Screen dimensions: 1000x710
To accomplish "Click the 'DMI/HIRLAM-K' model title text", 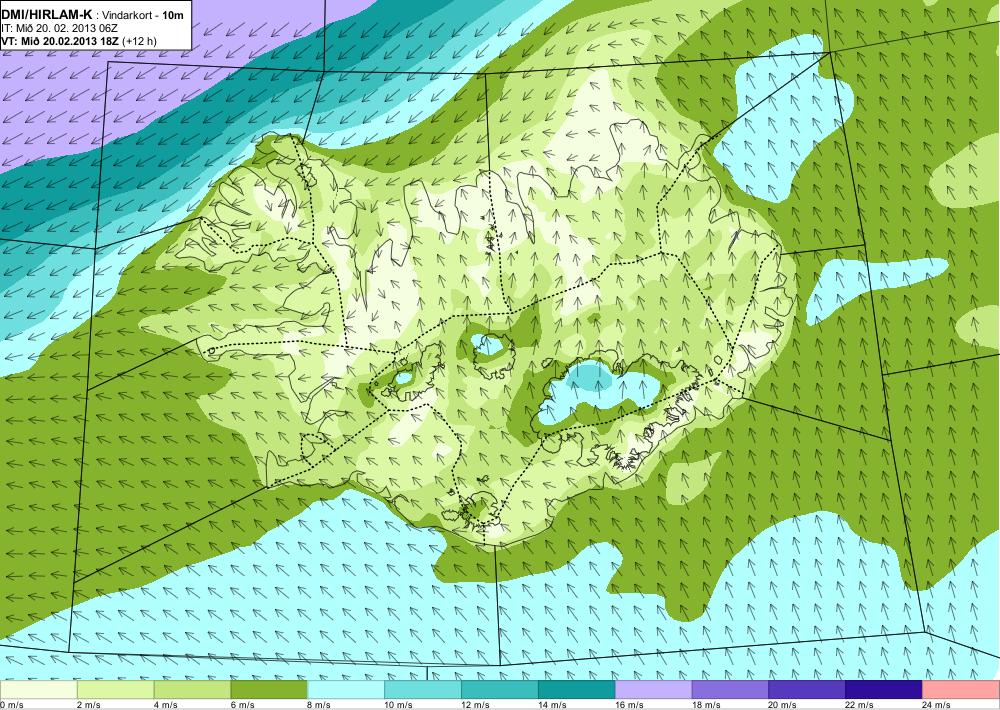I will tap(47, 15).
